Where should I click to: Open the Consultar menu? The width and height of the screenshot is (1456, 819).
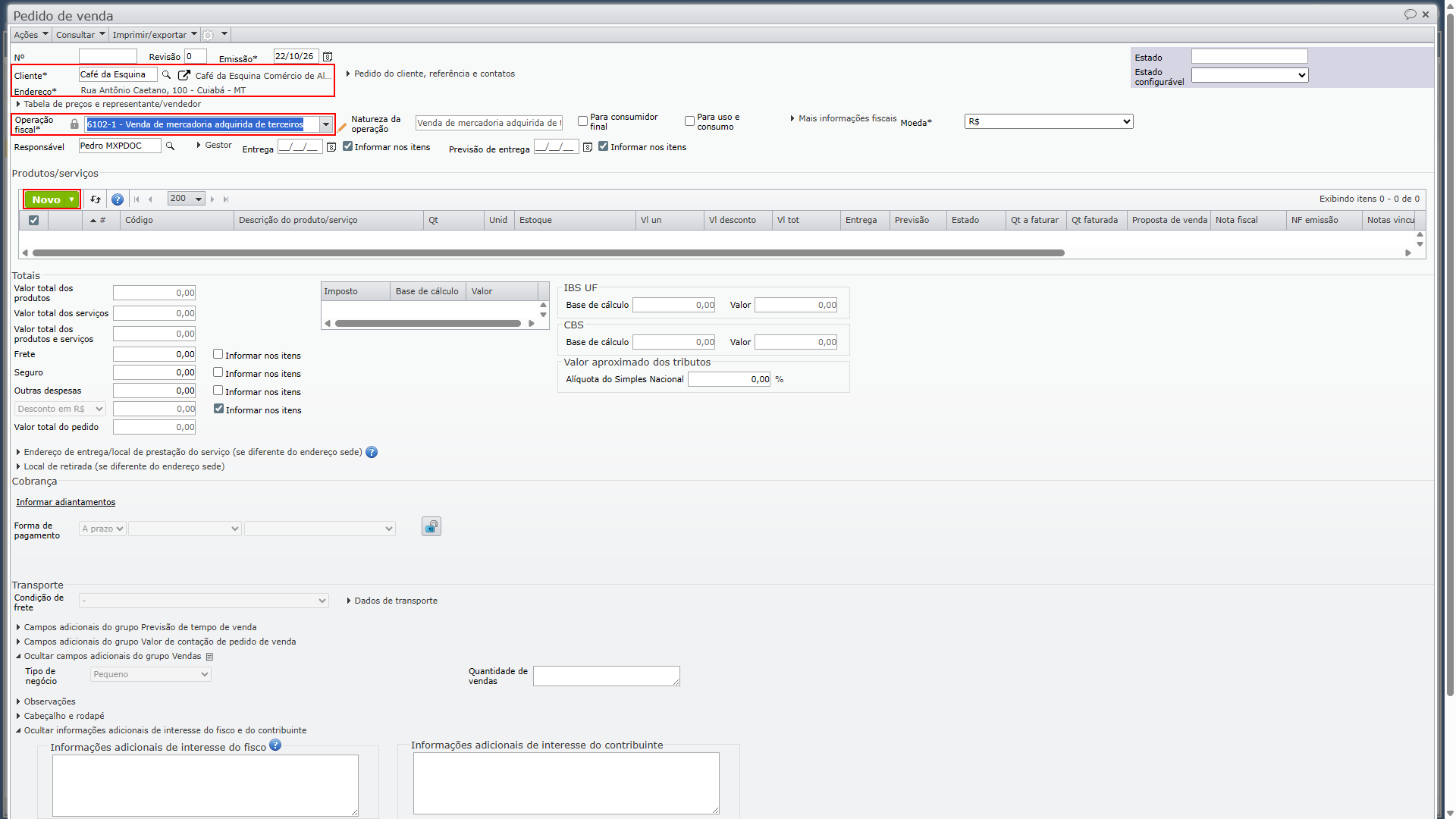tap(80, 35)
